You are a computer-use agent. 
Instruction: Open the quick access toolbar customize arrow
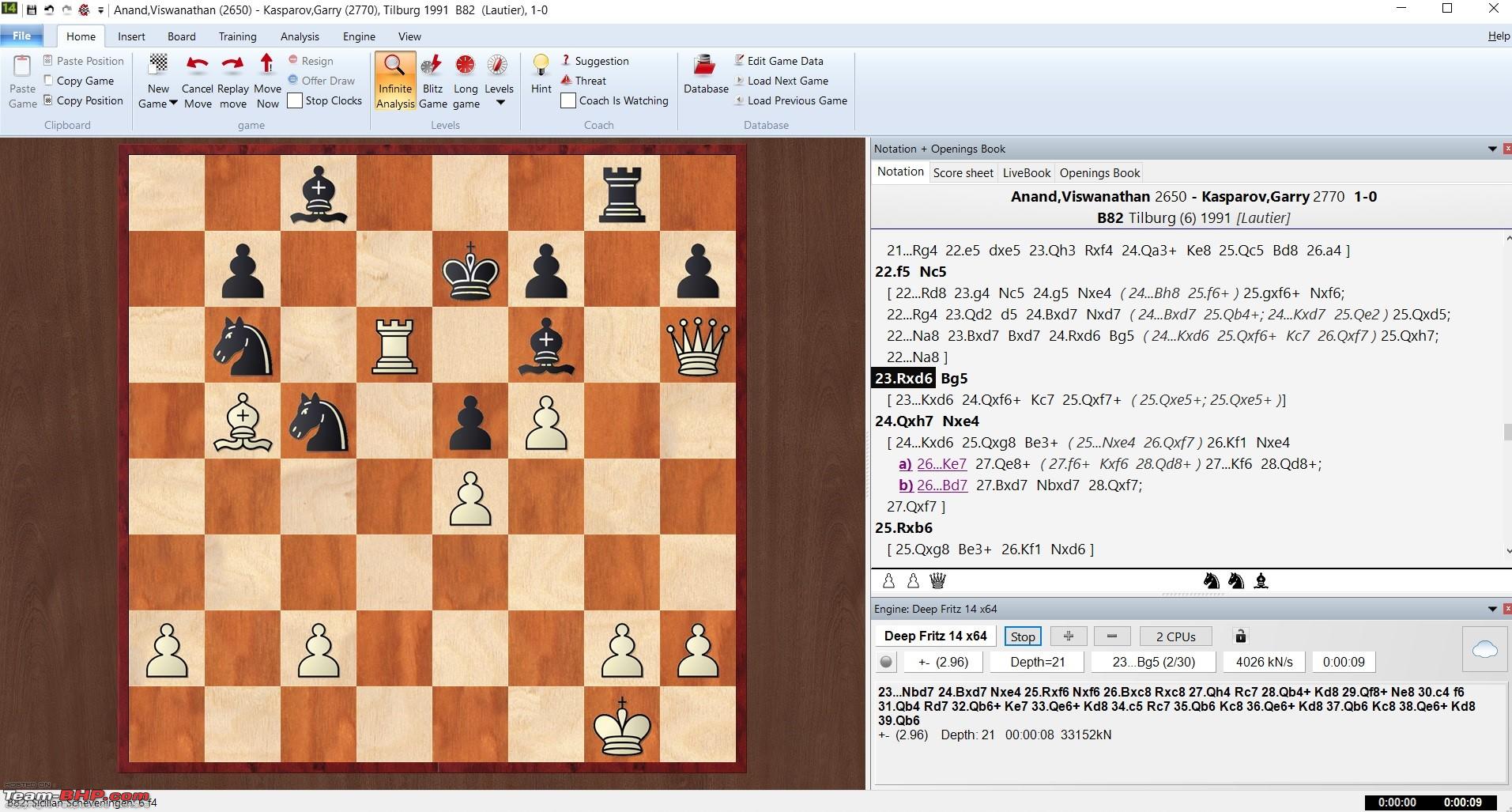100,10
